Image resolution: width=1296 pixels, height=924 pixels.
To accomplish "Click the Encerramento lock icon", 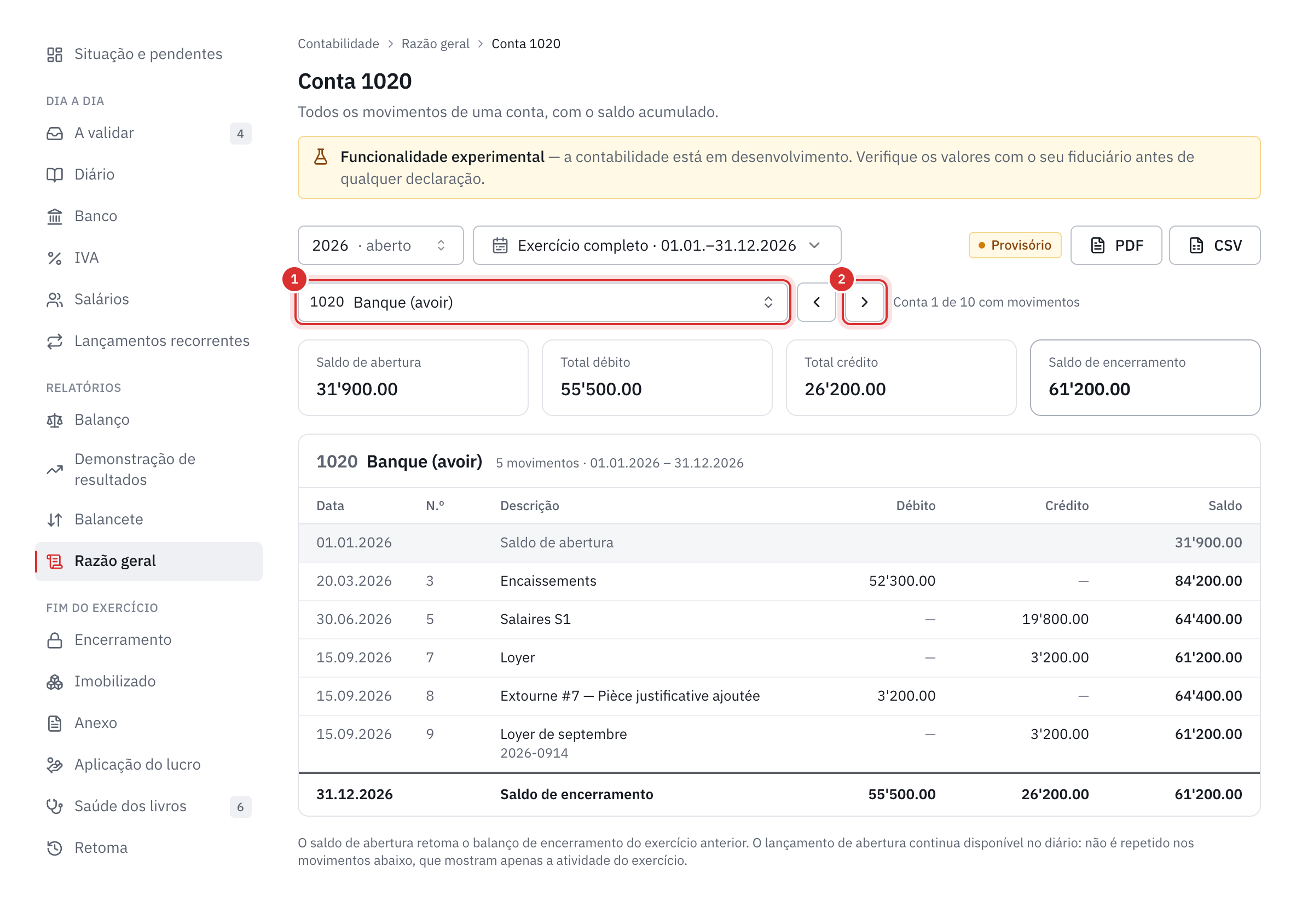I will point(55,640).
